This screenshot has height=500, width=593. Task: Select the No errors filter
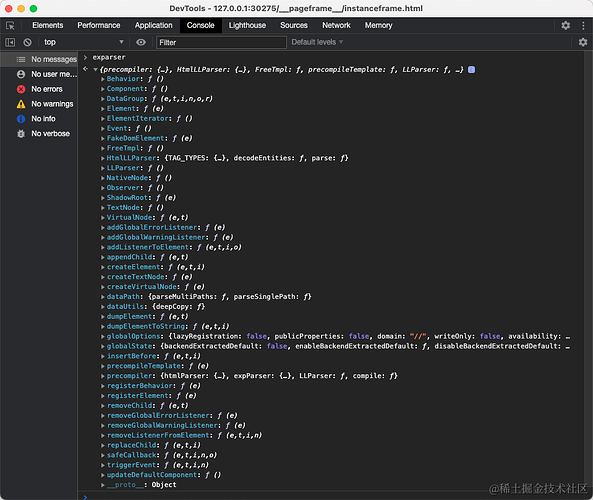(x=39, y=89)
